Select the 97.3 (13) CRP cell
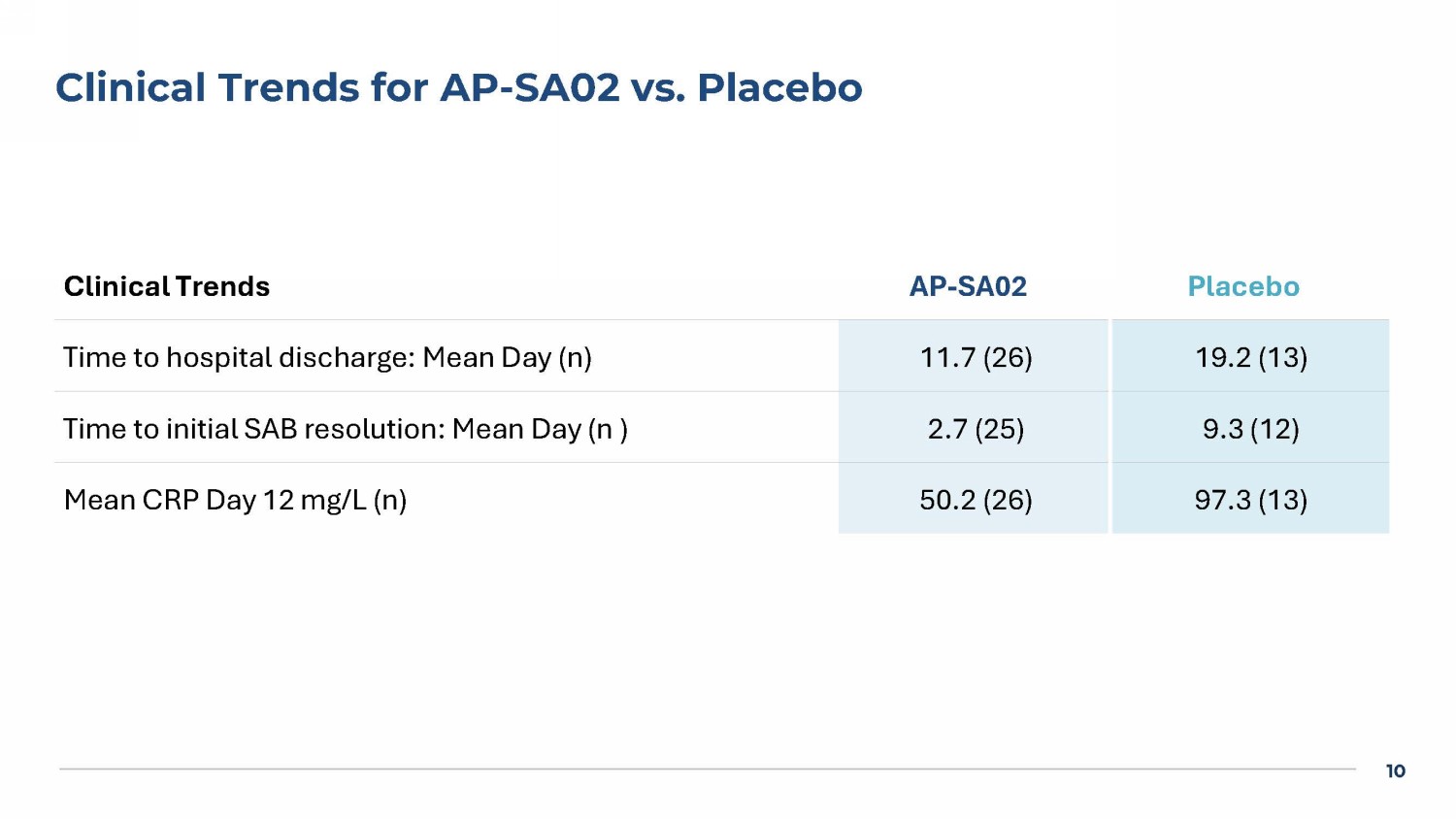1456x819 pixels. (1251, 500)
